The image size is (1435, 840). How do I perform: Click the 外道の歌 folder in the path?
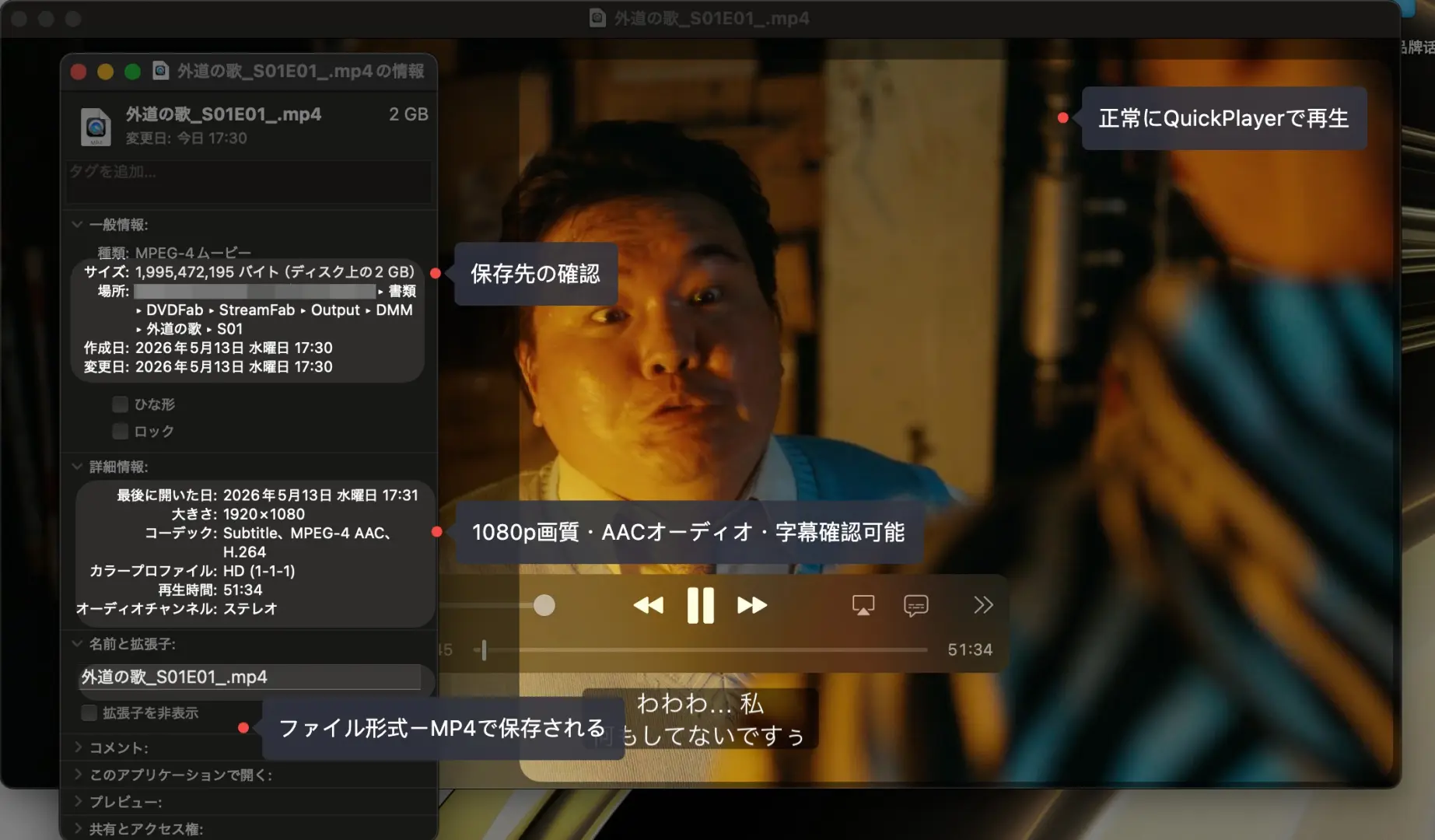[x=174, y=329]
